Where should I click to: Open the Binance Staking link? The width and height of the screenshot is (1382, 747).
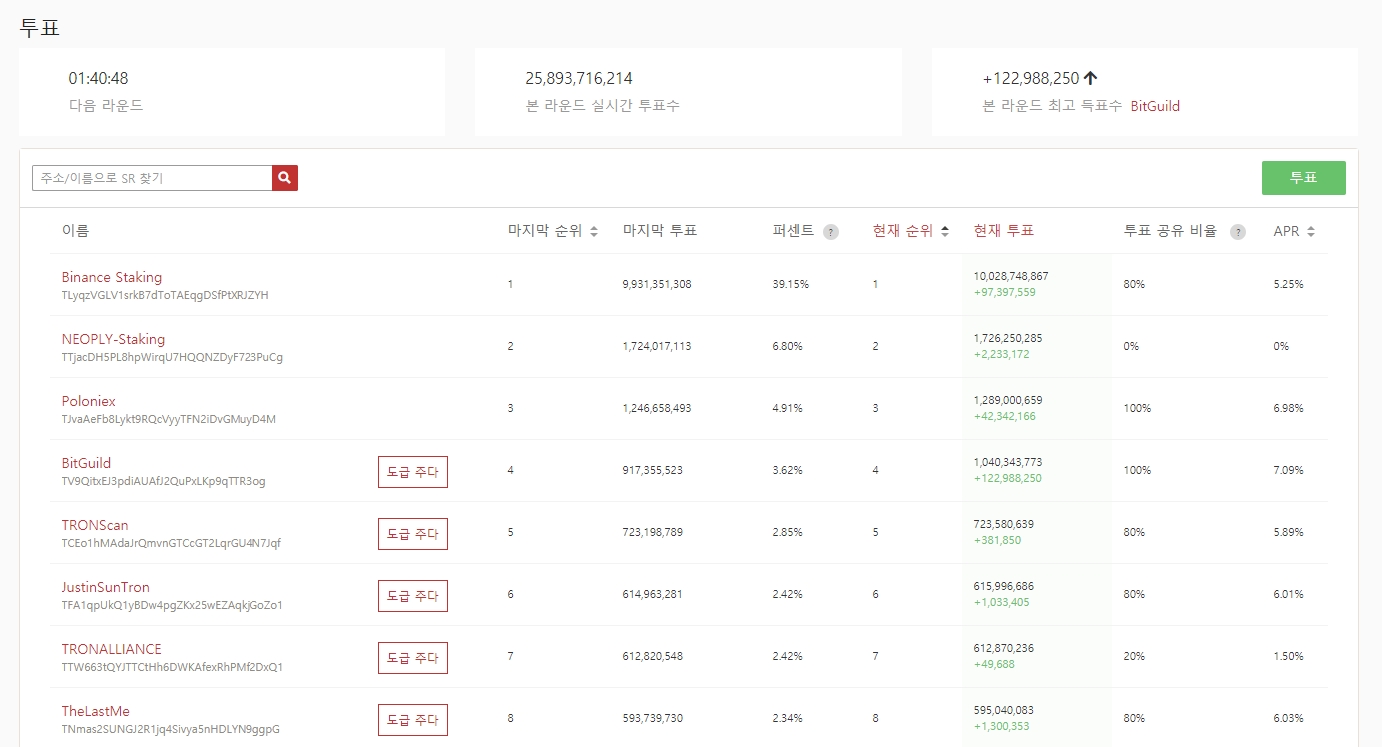[112, 277]
